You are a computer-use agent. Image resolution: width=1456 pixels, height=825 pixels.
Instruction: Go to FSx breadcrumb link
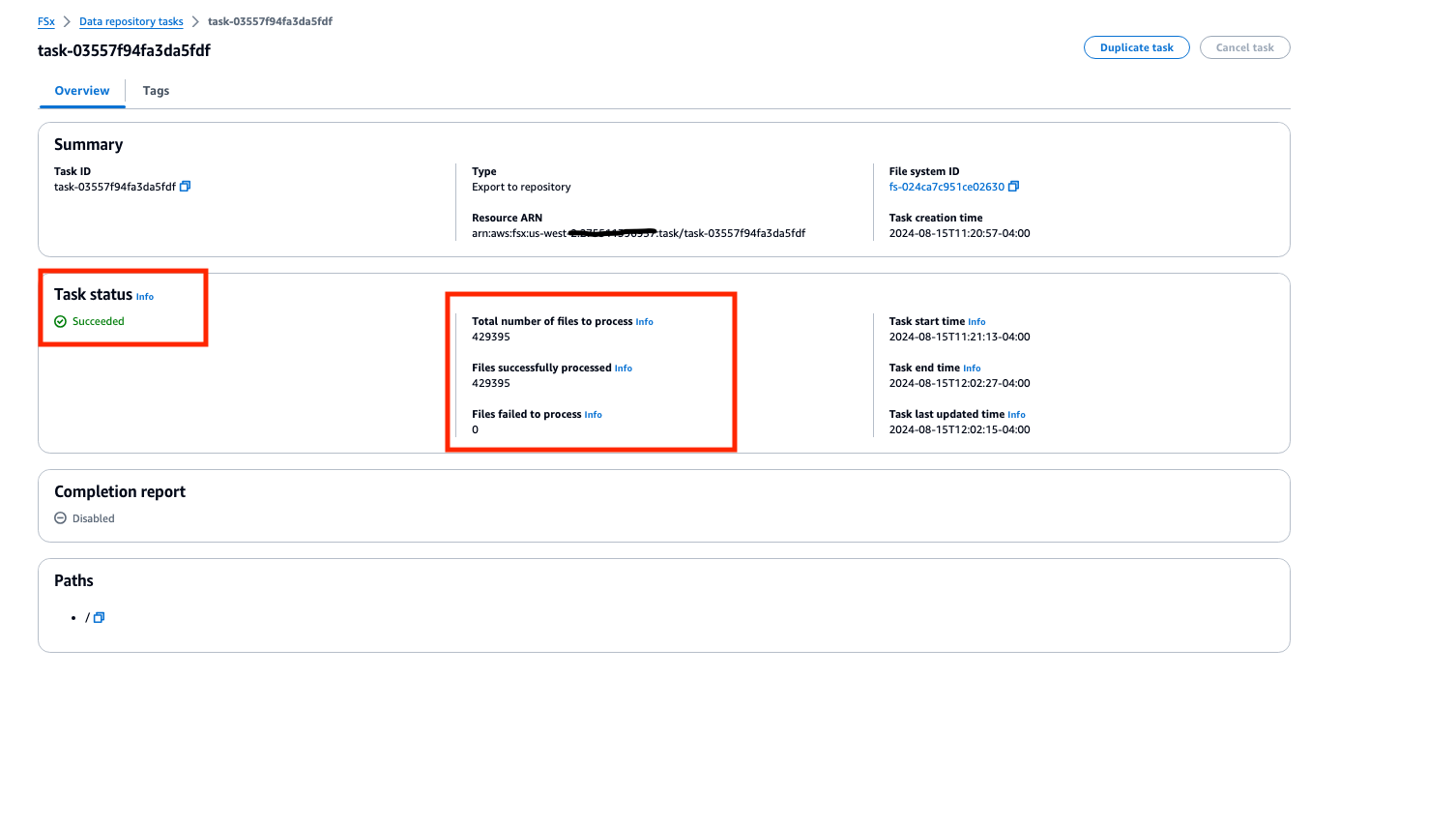[46, 21]
